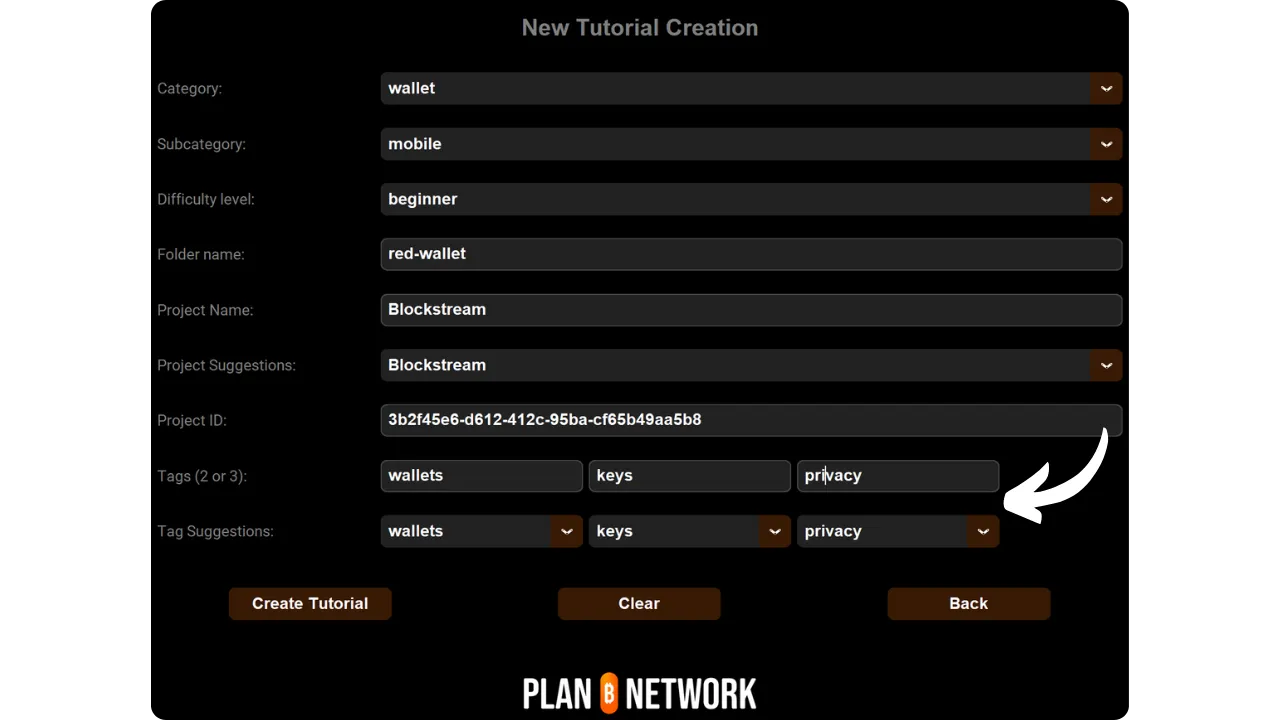Click the chevron on the keys tag suggestion

coord(775,531)
